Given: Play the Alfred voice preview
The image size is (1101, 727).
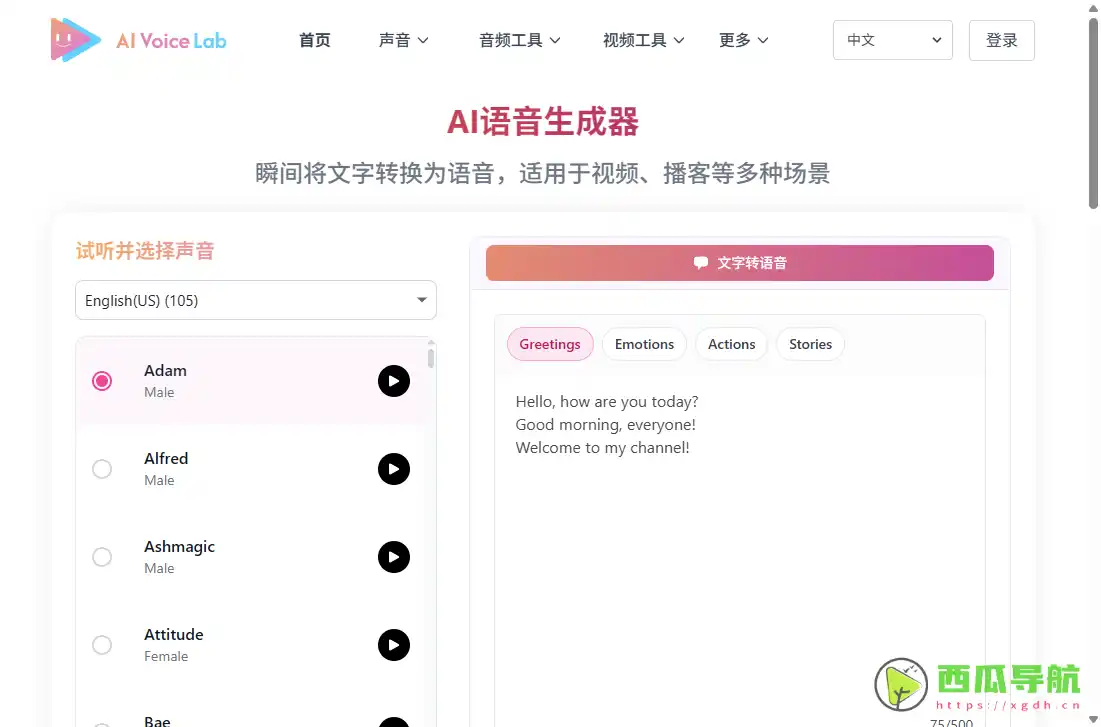Looking at the screenshot, I should click(x=394, y=469).
